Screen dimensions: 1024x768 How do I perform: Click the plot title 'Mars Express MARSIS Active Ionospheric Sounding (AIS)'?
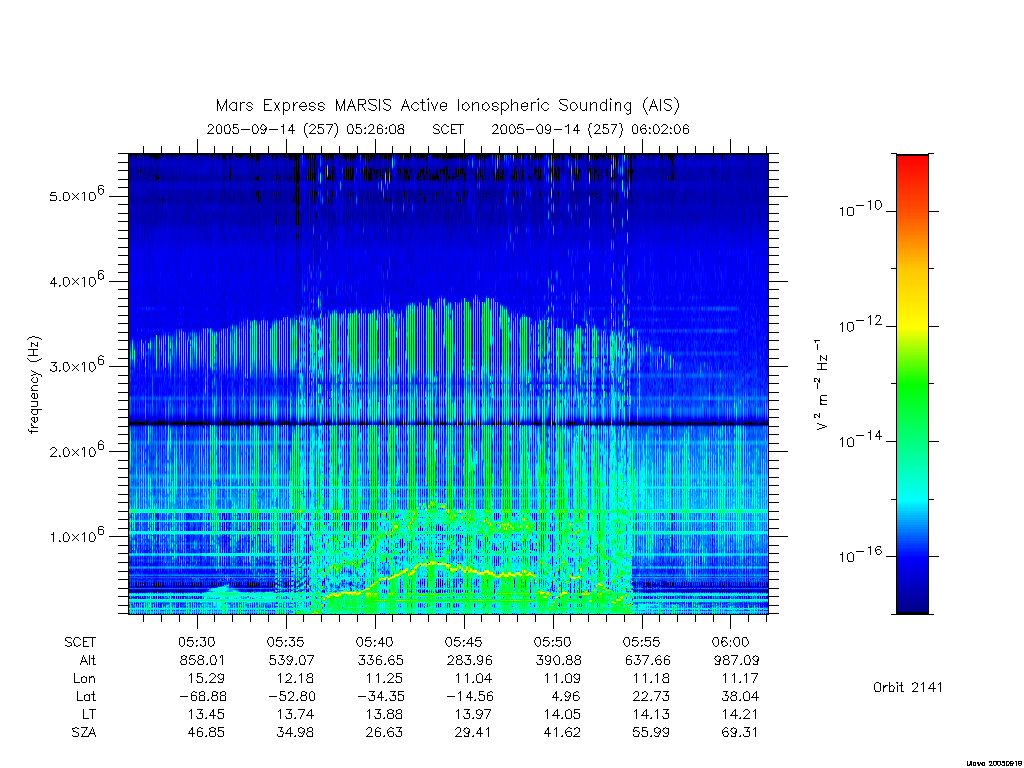[x=447, y=106]
